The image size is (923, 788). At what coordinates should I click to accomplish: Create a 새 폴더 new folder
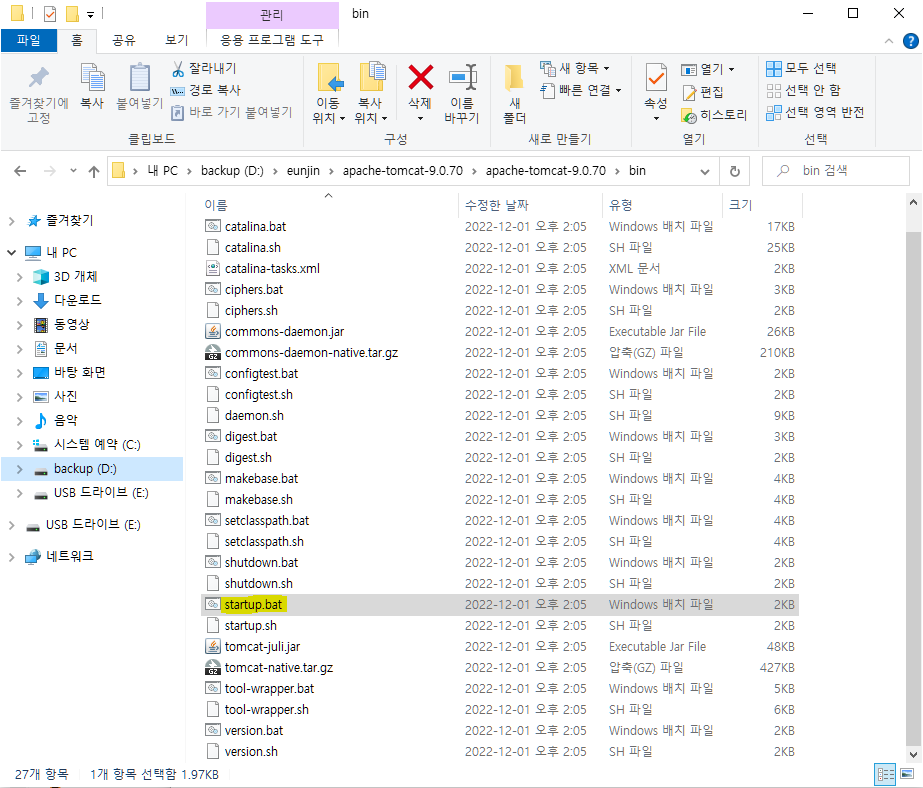[514, 94]
